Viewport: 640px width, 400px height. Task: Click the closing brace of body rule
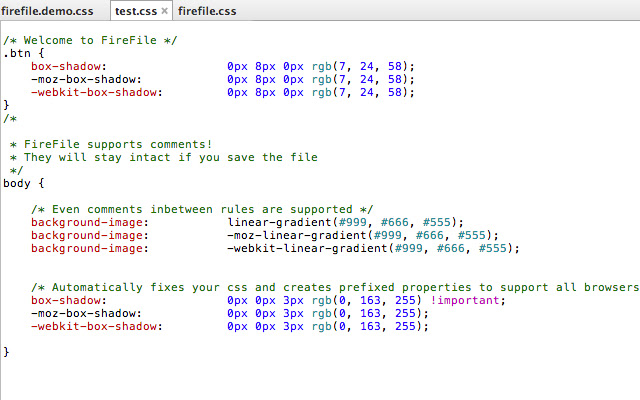point(6,352)
